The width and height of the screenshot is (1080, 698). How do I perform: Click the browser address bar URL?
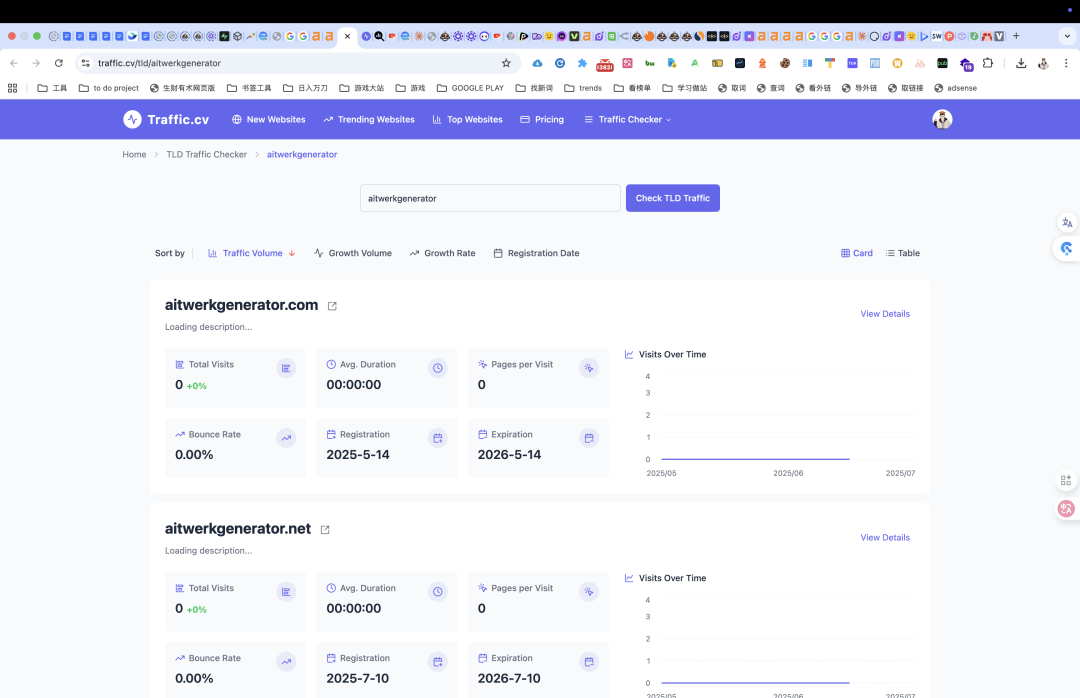tap(159, 63)
